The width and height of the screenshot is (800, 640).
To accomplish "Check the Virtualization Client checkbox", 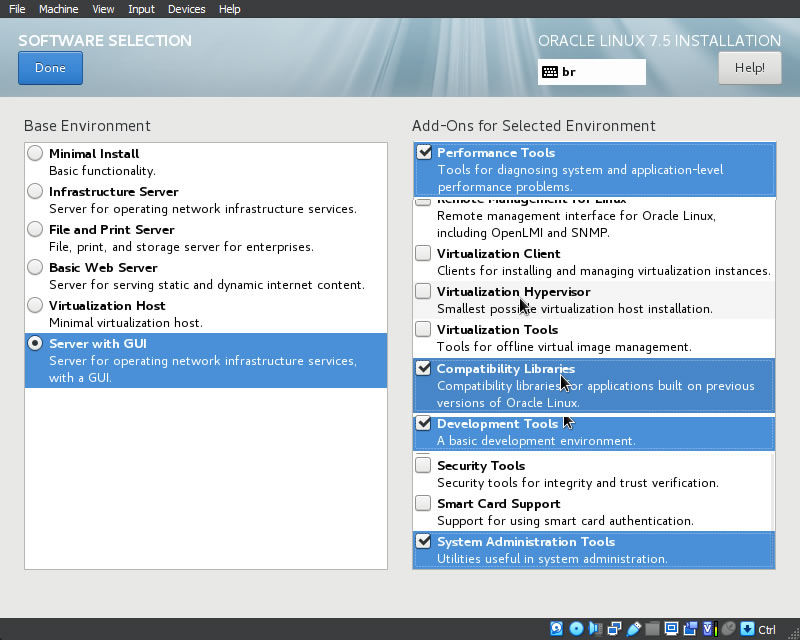I will click(x=423, y=253).
